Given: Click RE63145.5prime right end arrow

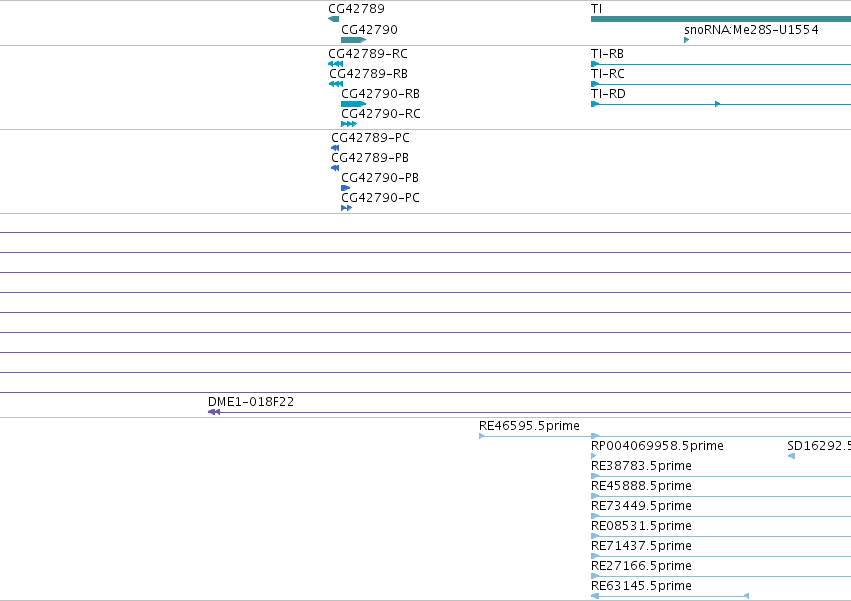Looking at the screenshot, I should (x=746, y=596).
